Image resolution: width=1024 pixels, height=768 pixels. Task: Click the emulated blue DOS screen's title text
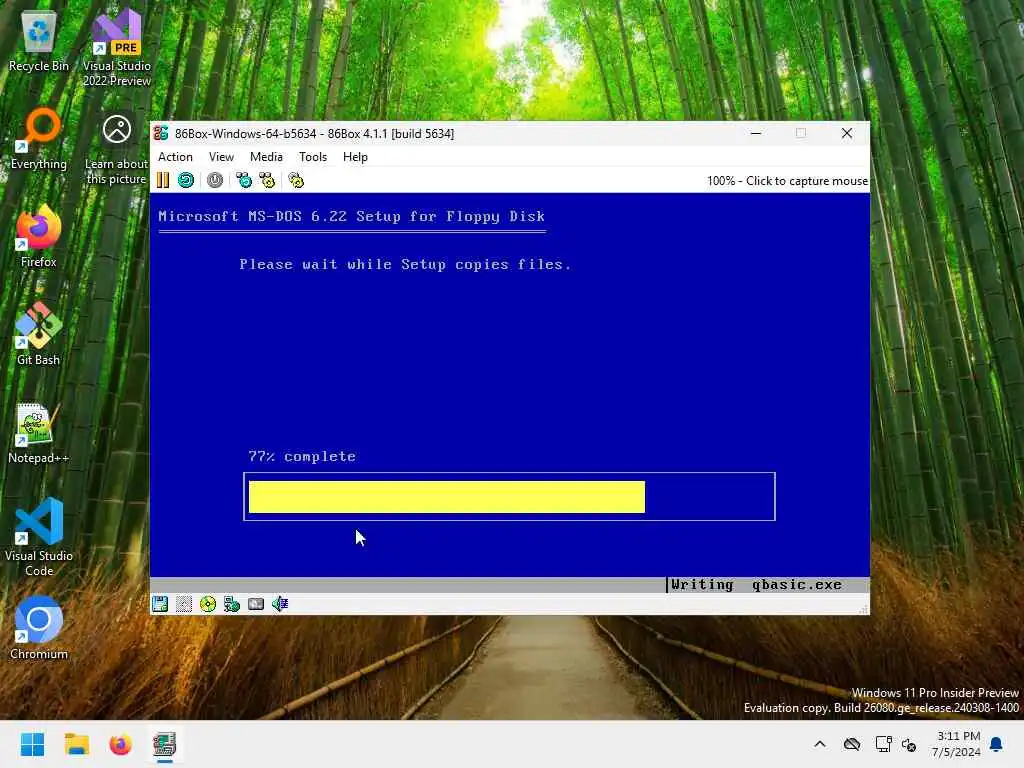click(x=351, y=216)
